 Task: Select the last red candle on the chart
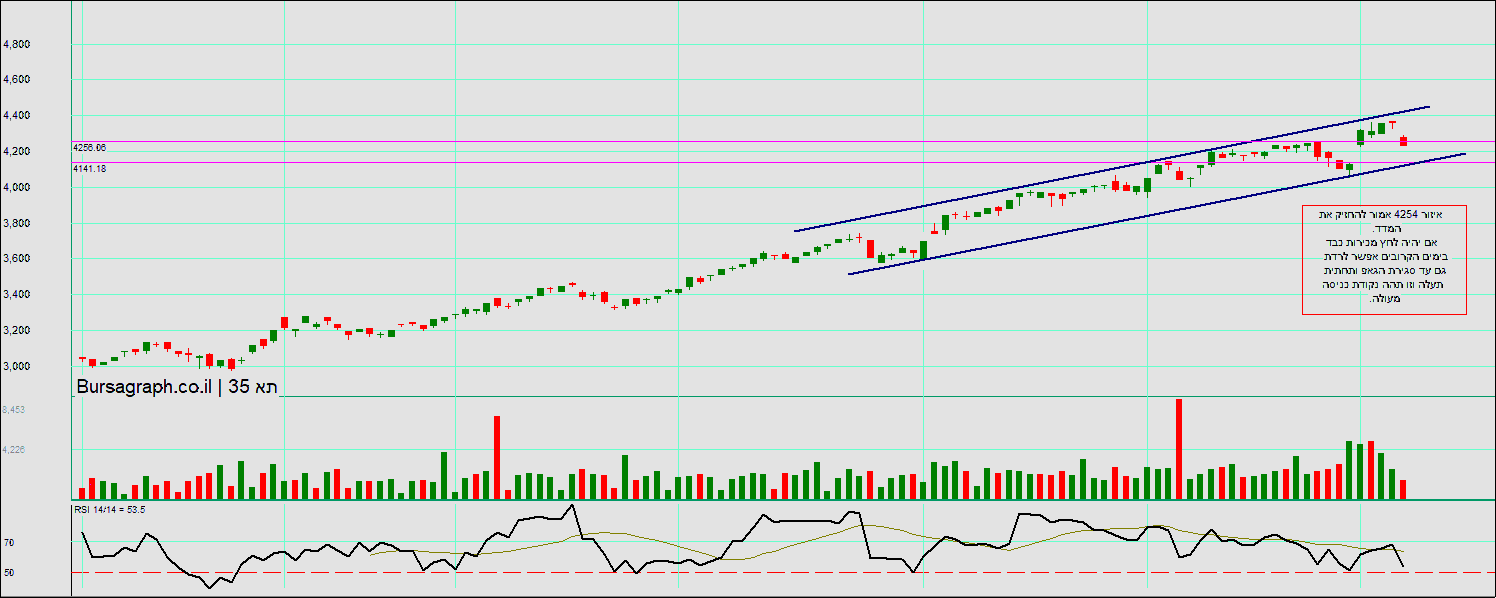pyautogui.click(x=1403, y=141)
